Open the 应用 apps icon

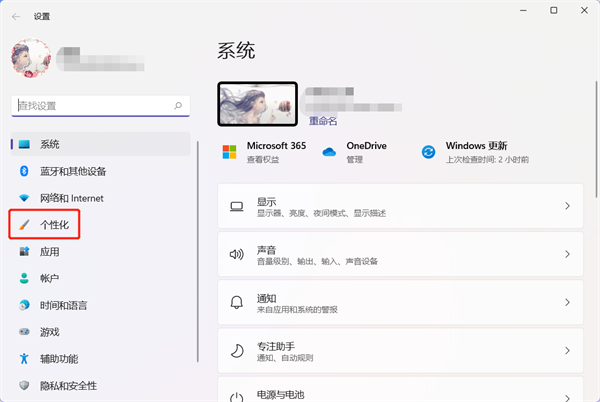click(x=24, y=252)
